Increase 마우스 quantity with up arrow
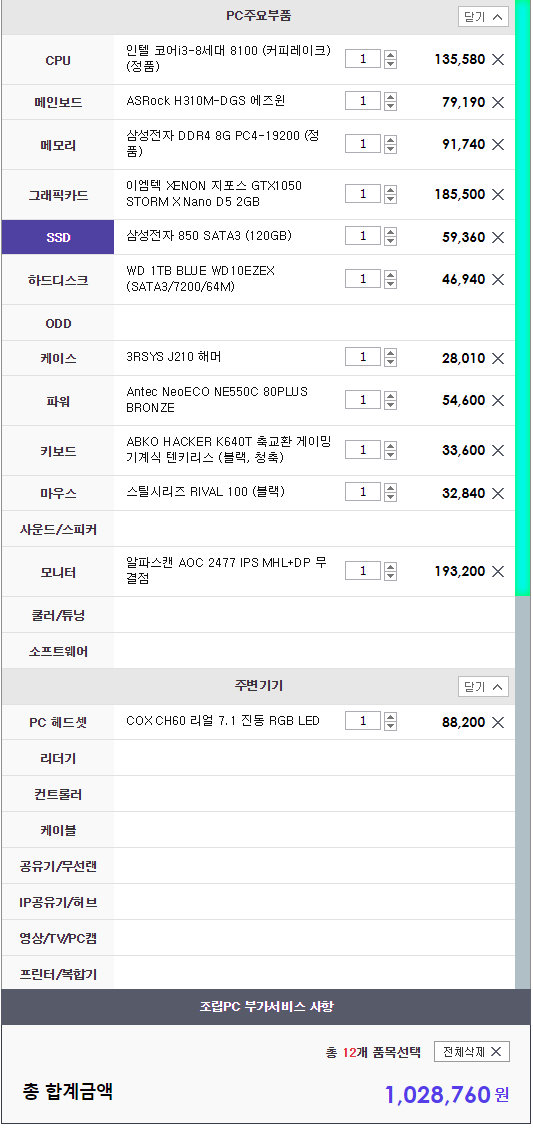This screenshot has height=1131, width=533. [390, 488]
